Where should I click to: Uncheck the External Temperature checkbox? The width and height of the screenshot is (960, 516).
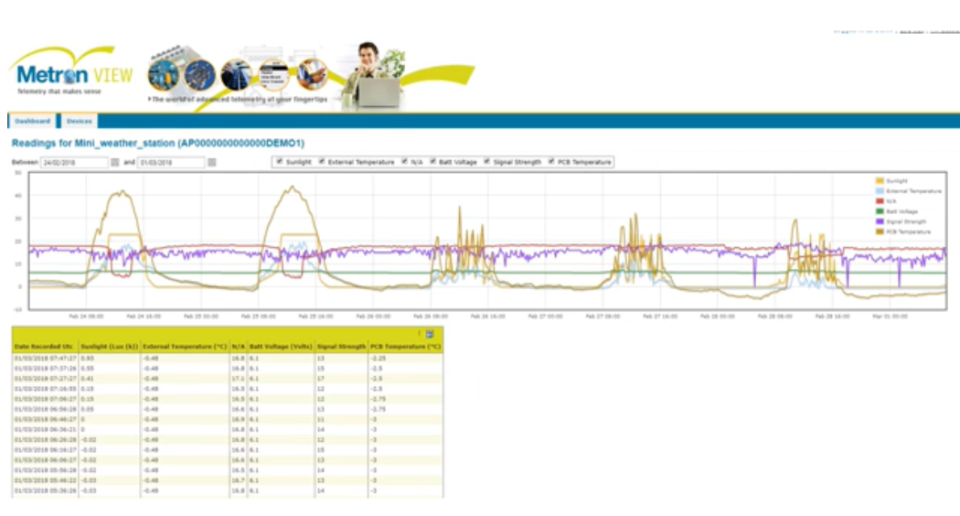pyautogui.click(x=321, y=162)
